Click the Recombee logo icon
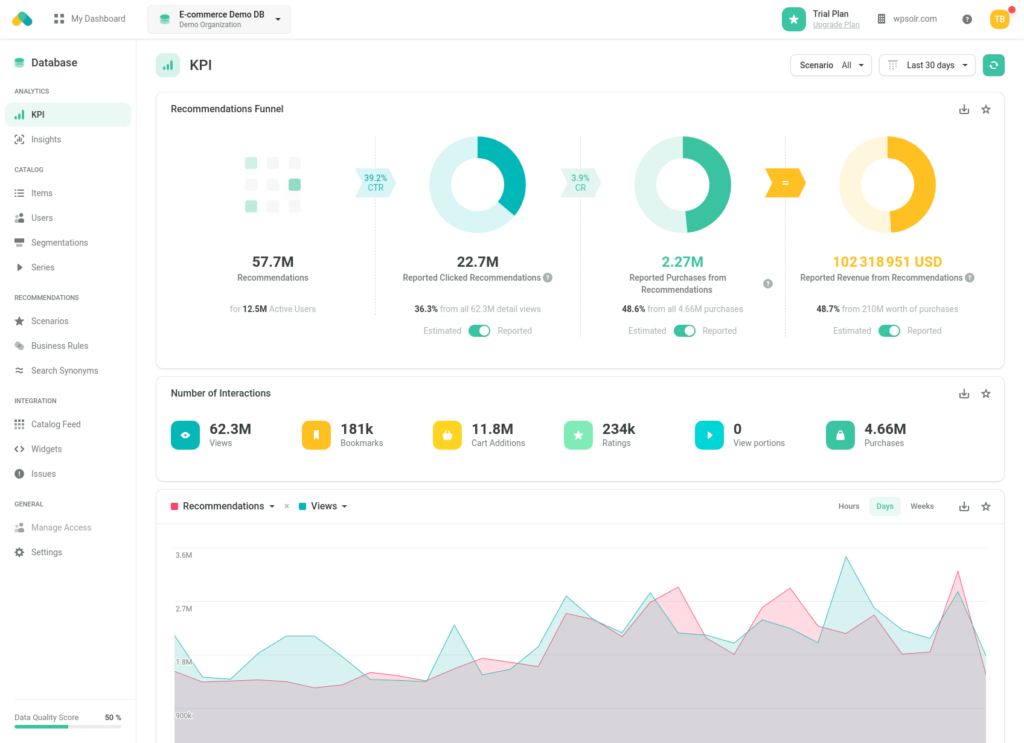 22,19
